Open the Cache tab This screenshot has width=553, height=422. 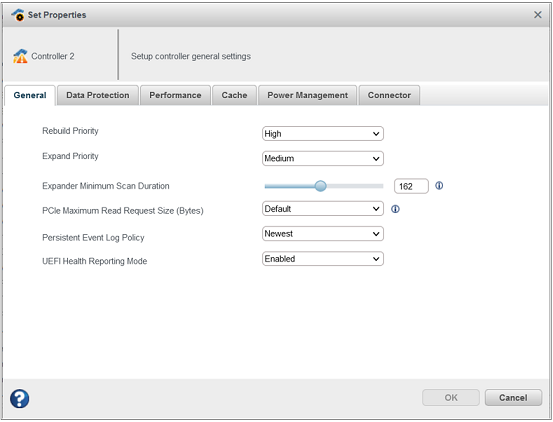pyautogui.click(x=234, y=95)
